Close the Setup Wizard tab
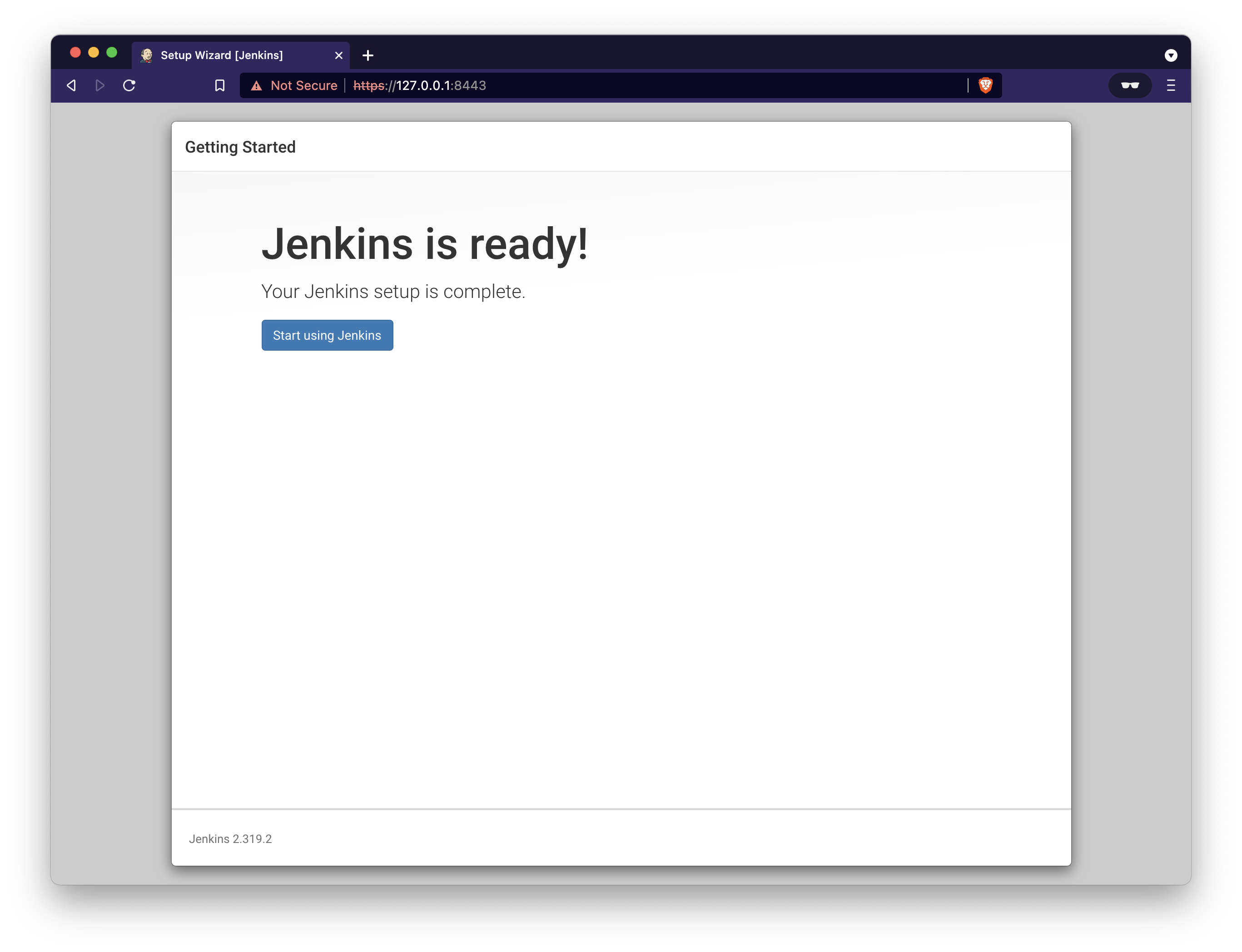Image resolution: width=1242 pixels, height=952 pixels. [339, 55]
